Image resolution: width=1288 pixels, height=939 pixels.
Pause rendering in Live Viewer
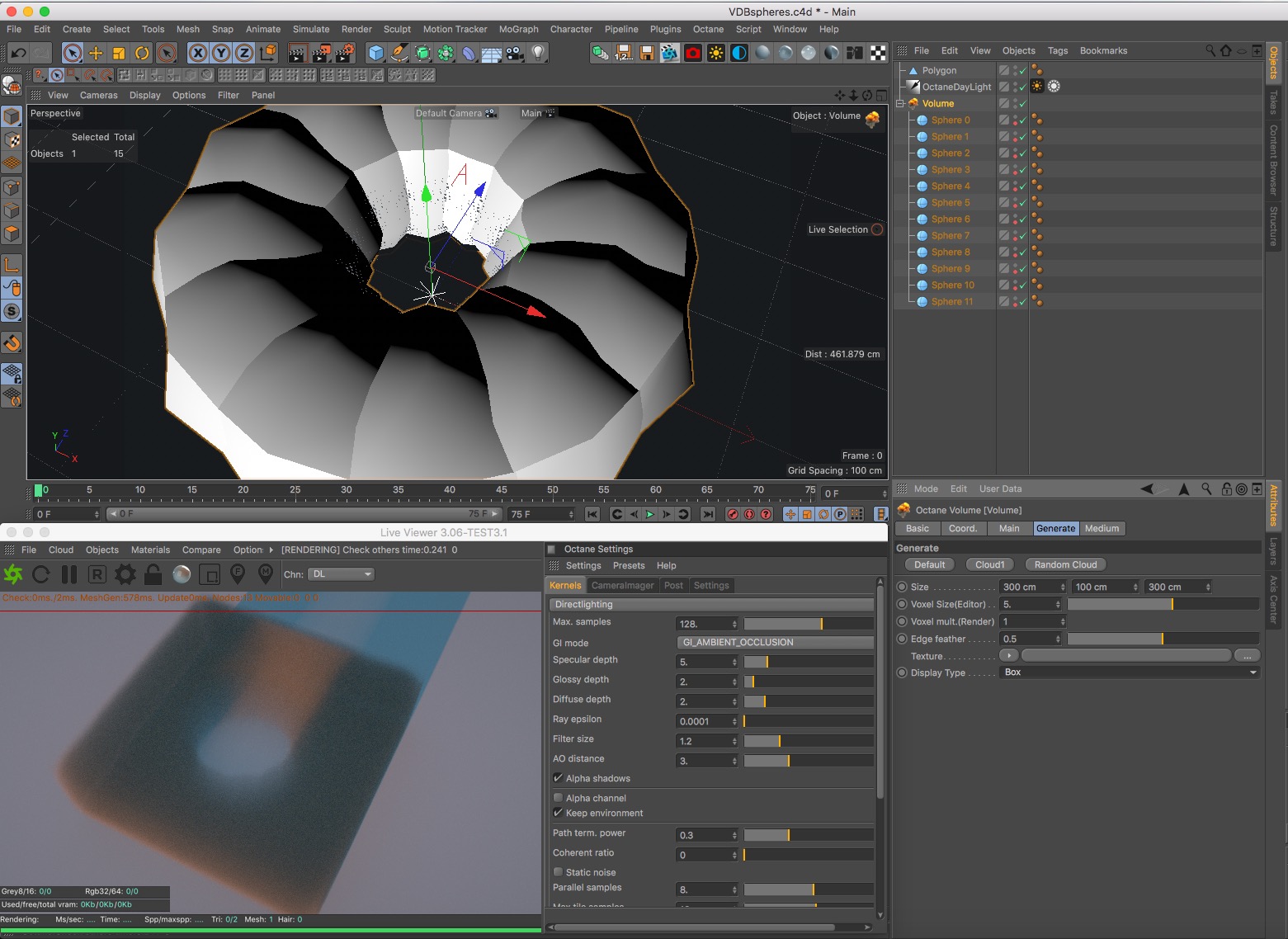point(69,574)
